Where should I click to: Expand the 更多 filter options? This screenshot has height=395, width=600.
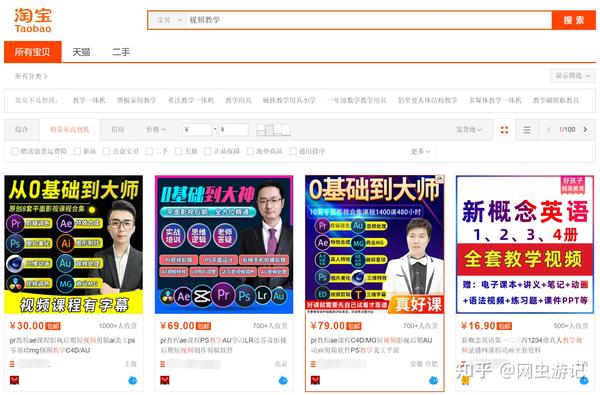pos(420,151)
